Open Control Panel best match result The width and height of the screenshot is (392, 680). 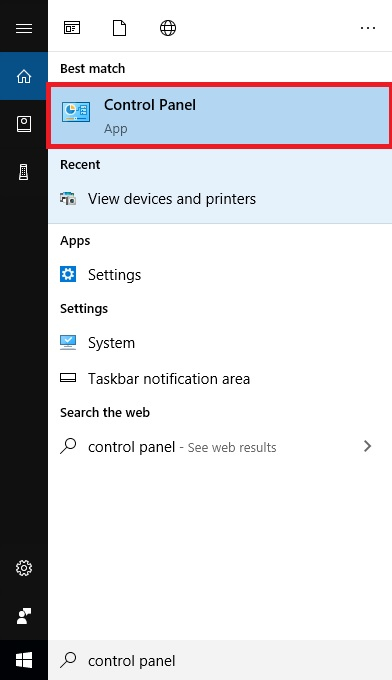pos(219,115)
